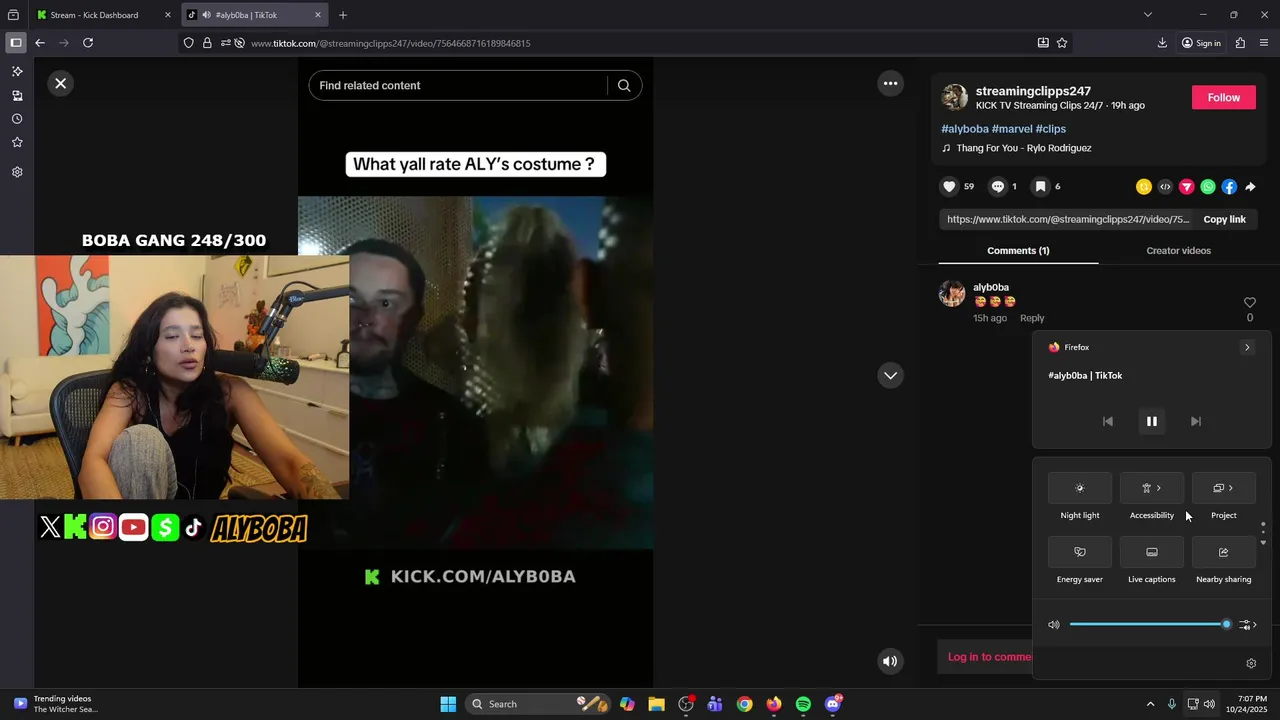This screenshot has width=1280, height=720.
Task: Open Firefox downloads panel
Action: [x=1162, y=43]
